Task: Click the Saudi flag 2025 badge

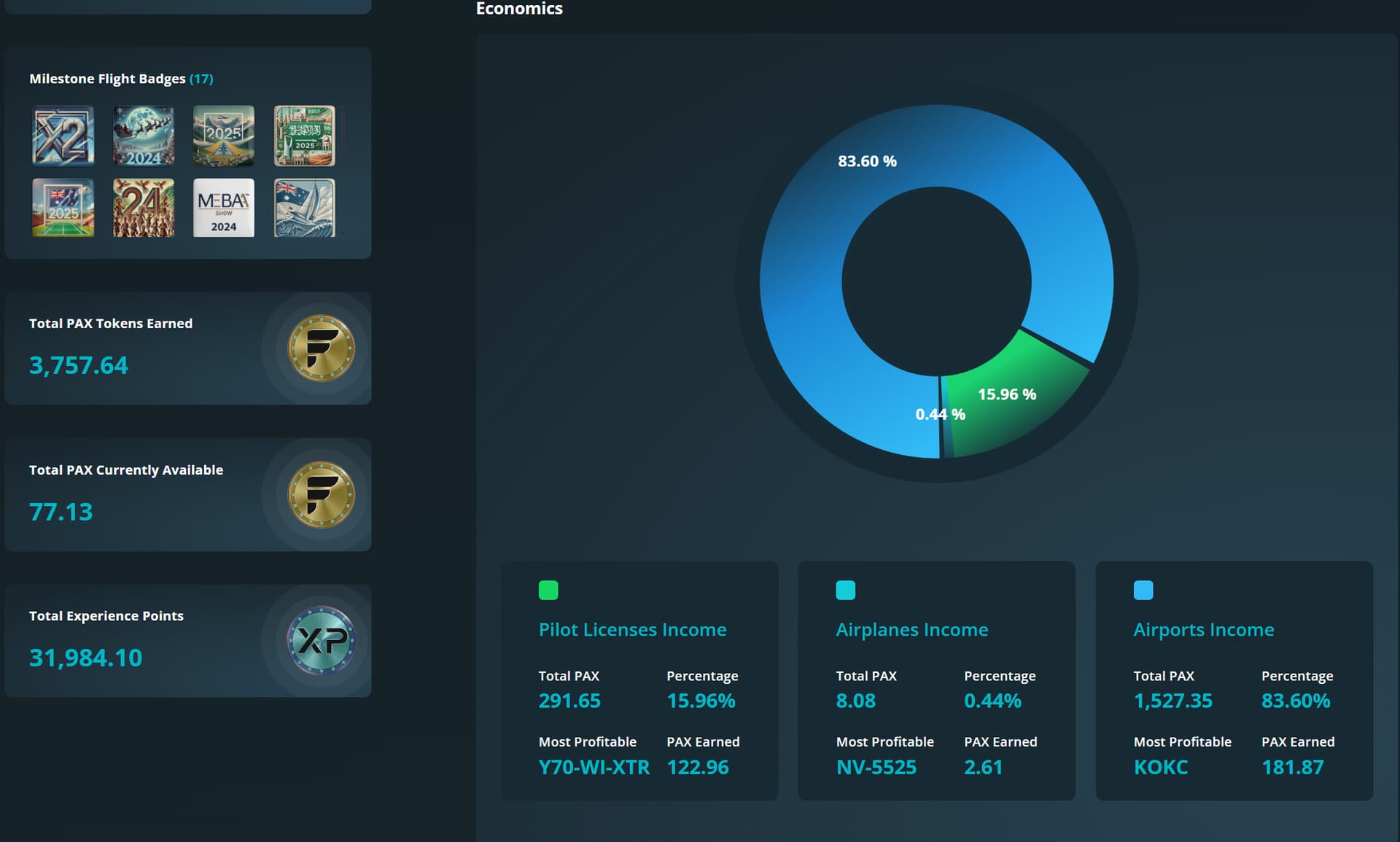Action: (304, 136)
